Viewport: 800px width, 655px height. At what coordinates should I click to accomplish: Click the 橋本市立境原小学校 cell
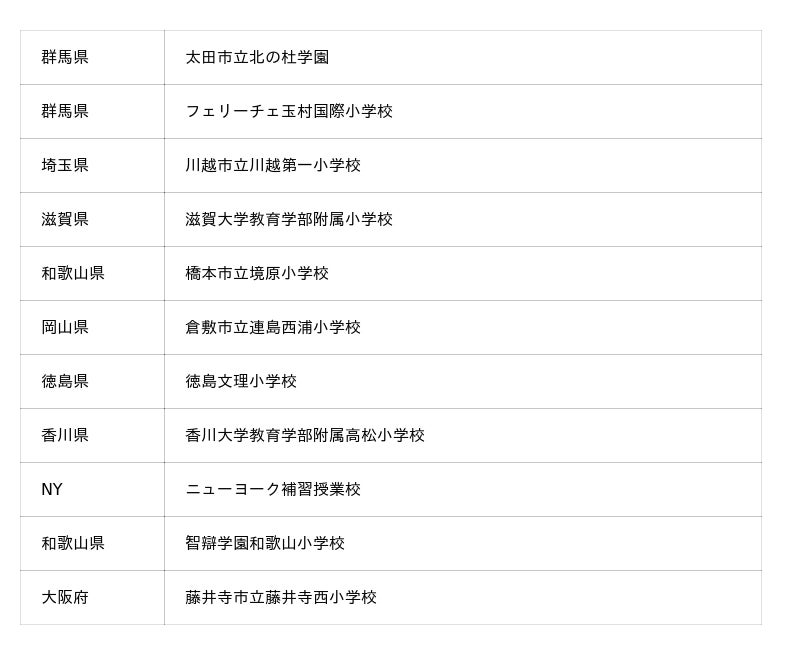[x=257, y=273]
